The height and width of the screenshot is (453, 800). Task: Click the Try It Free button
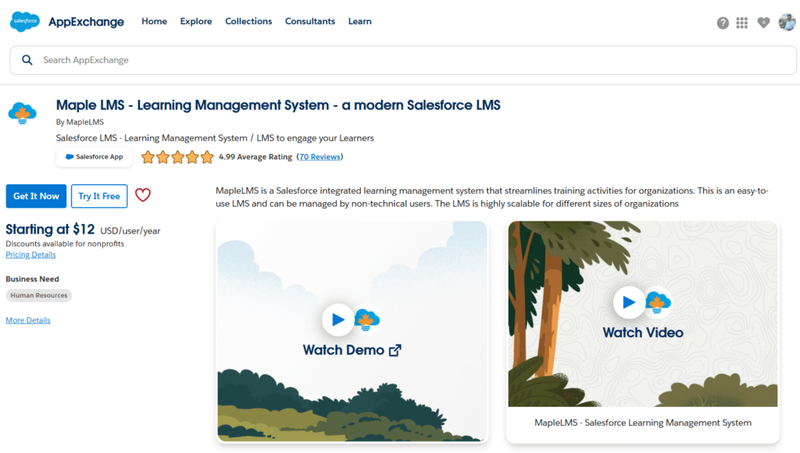[x=99, y=196]
